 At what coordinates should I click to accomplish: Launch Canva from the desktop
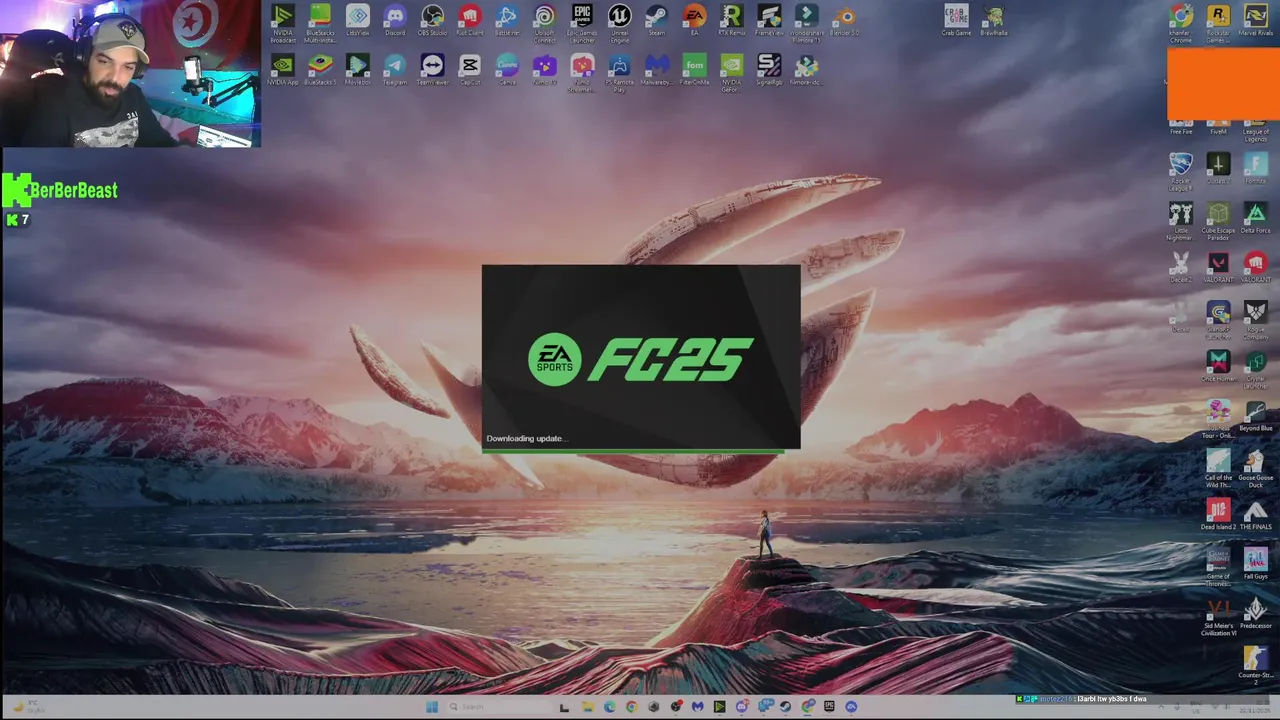point(507,70)
